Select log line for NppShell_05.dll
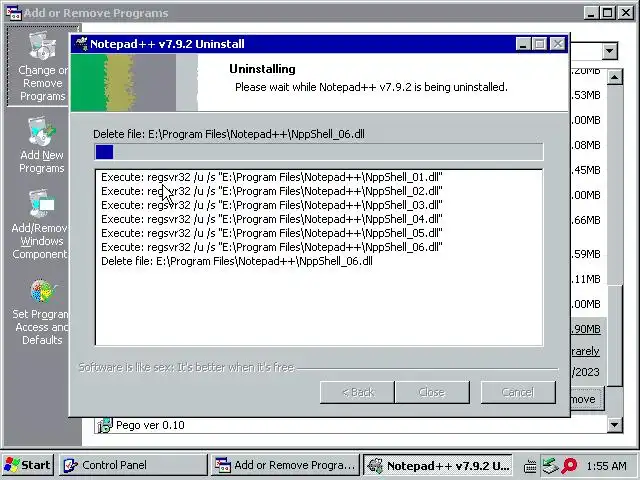This screenshot has height=480, width=640. (x=272, y=233)
